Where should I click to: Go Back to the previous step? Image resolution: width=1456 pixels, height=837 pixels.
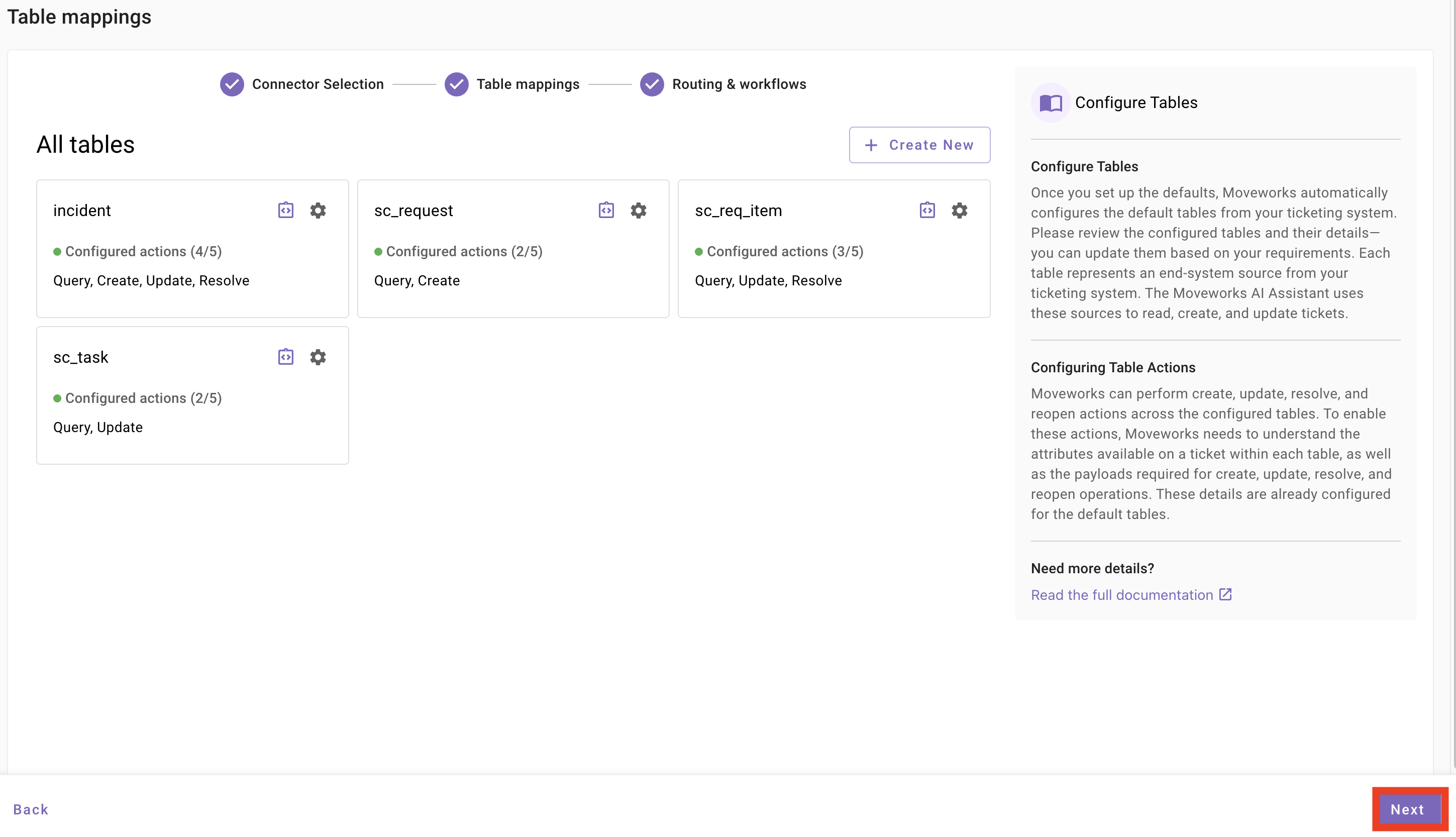[31, 809]
